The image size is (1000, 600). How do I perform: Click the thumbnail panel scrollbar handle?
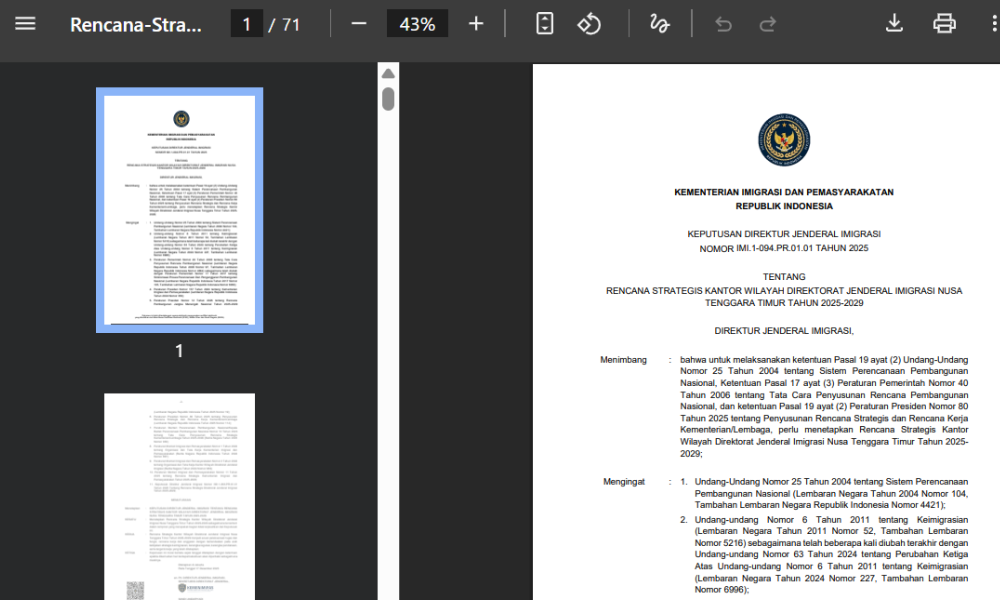point(388,99)
